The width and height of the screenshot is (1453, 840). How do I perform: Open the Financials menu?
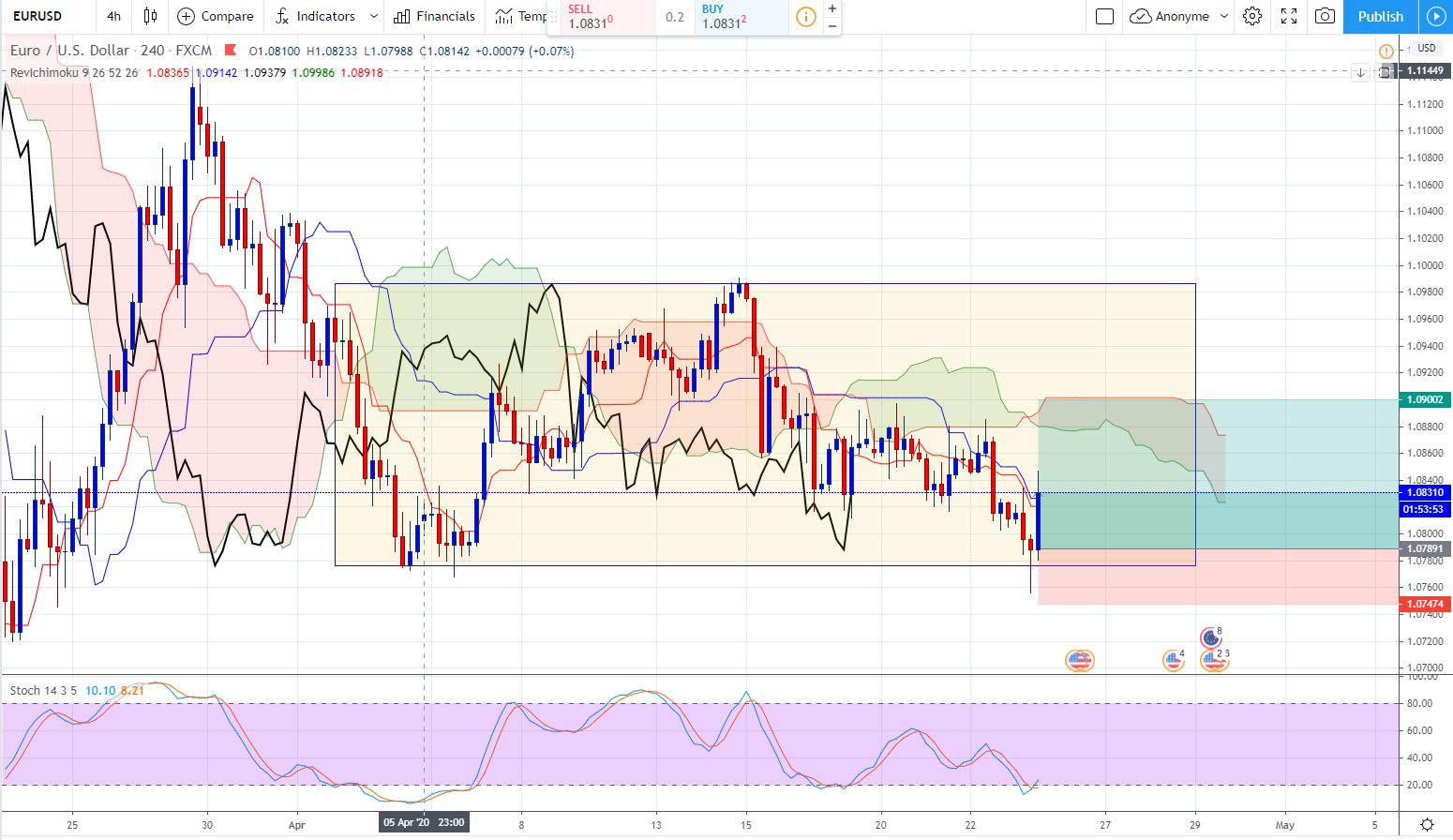pos(434,16)
